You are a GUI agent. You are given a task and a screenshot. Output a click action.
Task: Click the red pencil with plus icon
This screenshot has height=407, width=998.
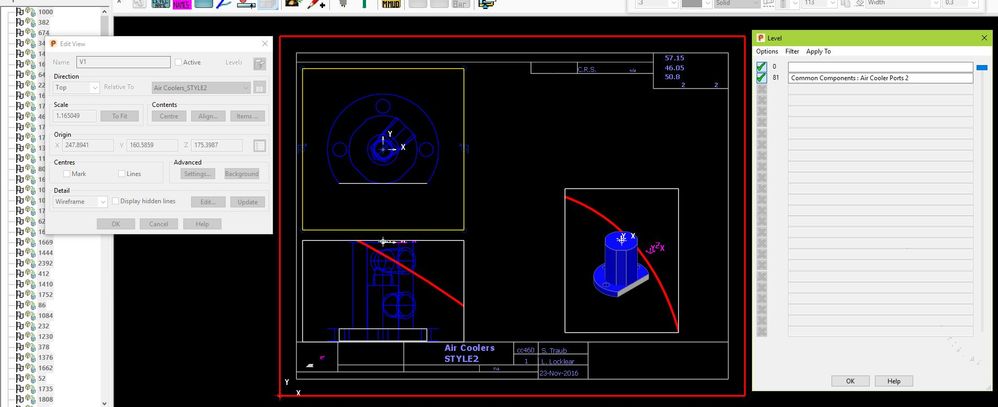[x=316, y=4]
